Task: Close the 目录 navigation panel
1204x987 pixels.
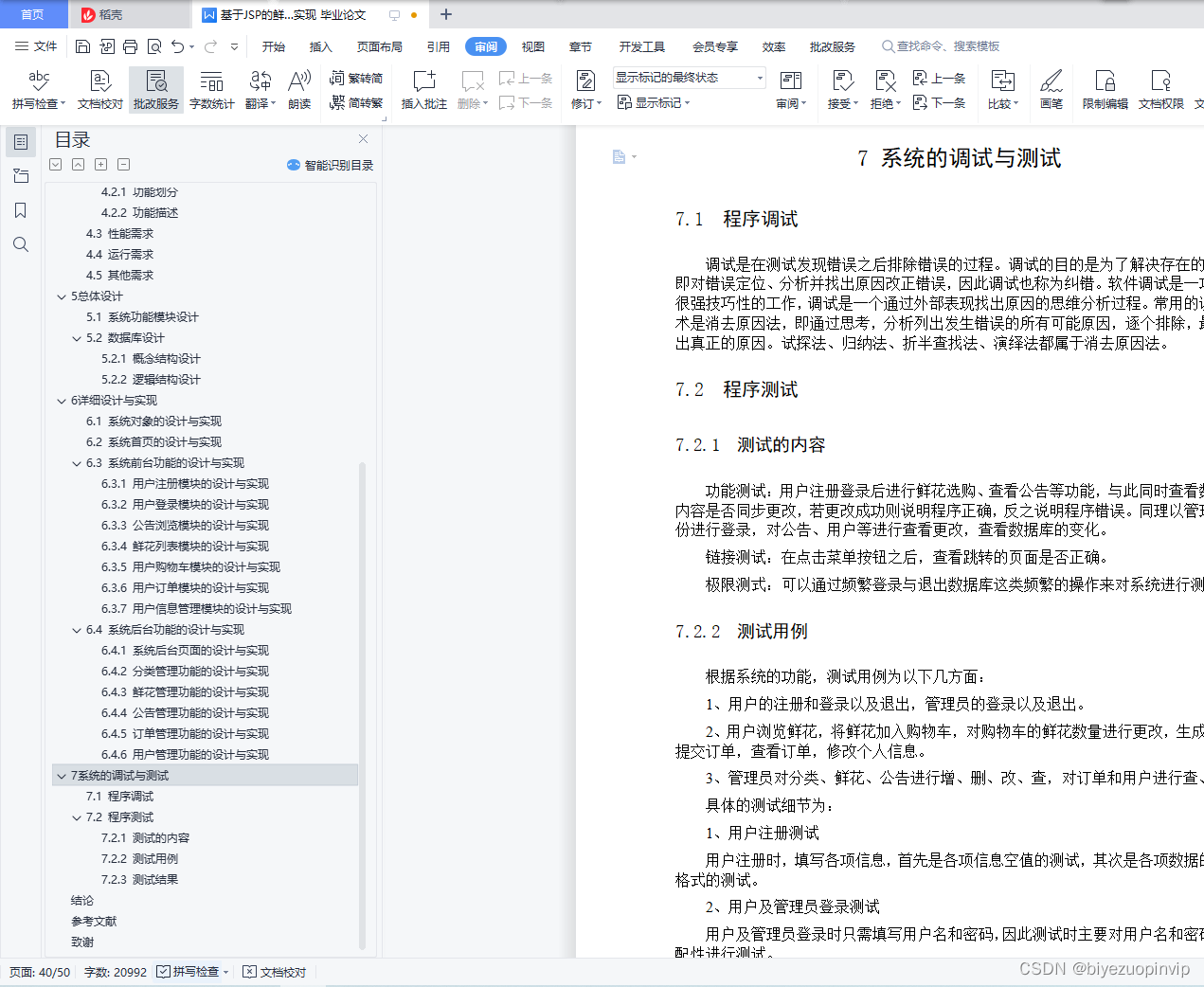Action: (x=363, y=138)
